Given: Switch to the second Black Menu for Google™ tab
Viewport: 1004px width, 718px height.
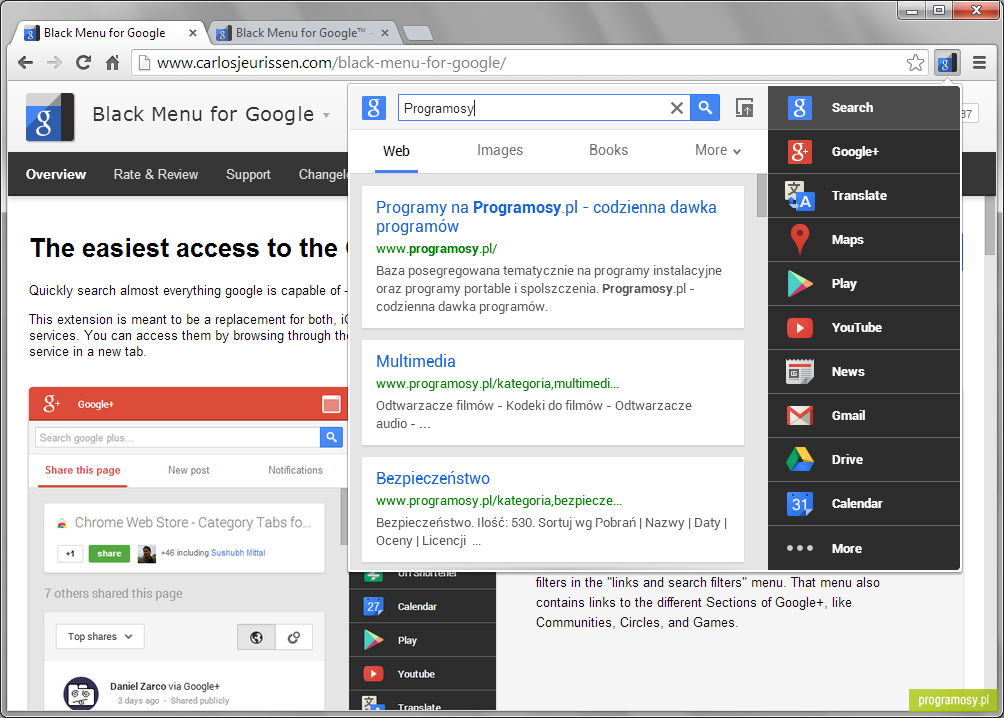Looking at the screenshot, I should (x=300, y=33).
